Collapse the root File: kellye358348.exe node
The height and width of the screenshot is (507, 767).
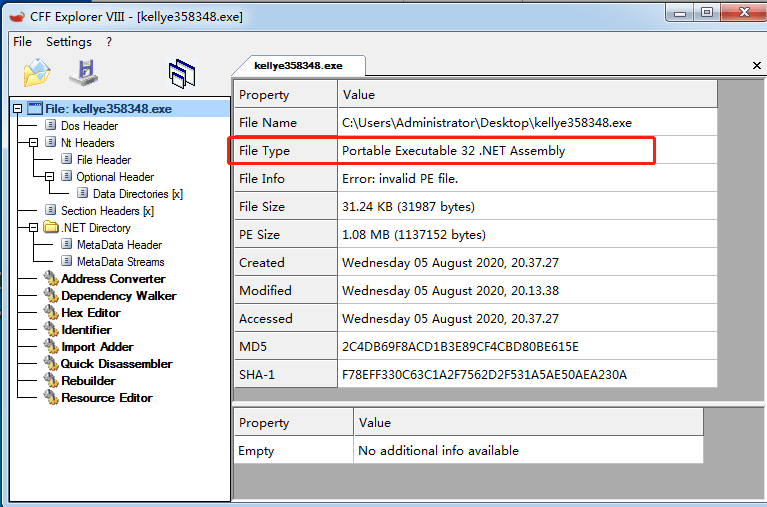tap(18, 109)
